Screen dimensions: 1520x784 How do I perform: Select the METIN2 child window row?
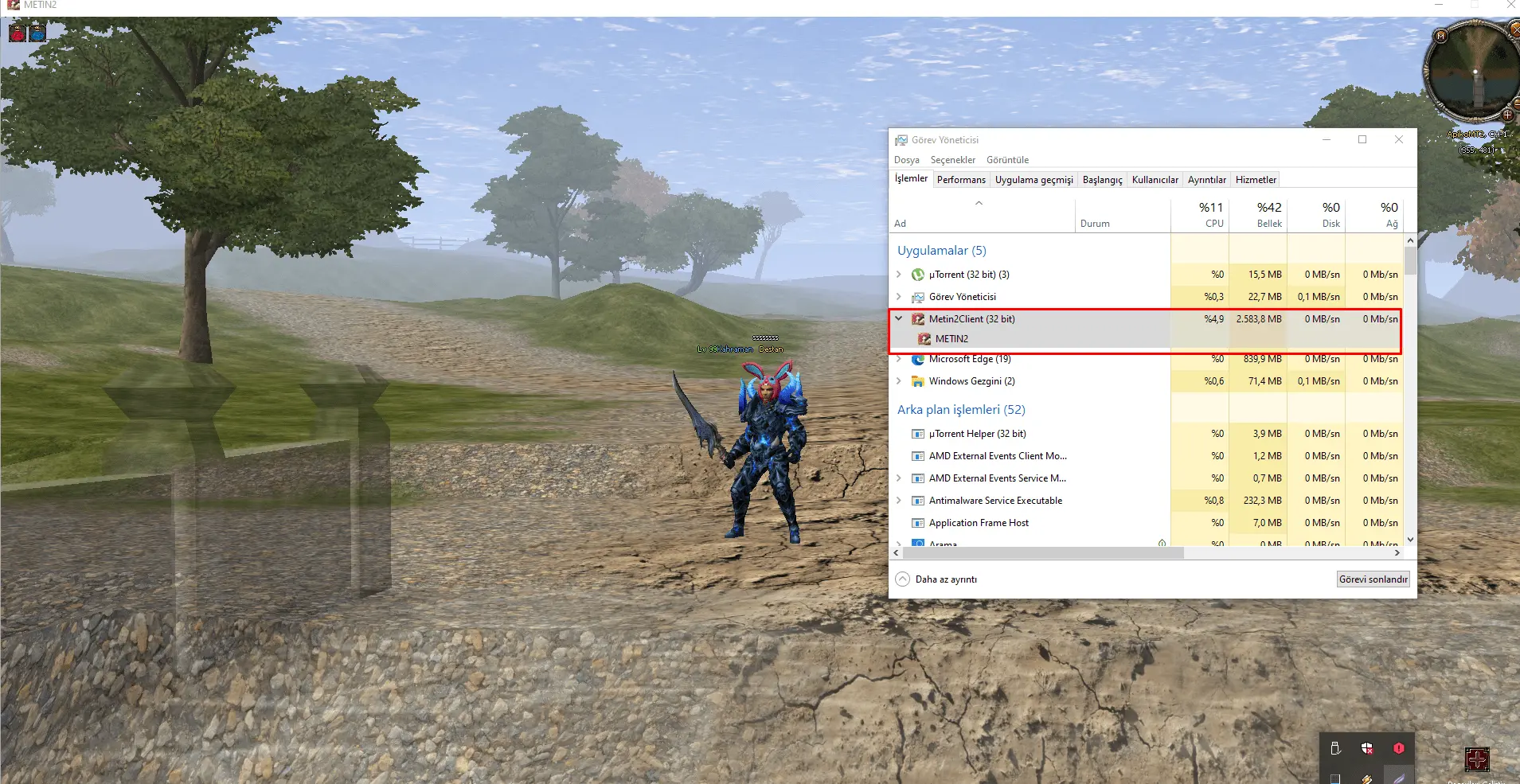point(1145,339)
